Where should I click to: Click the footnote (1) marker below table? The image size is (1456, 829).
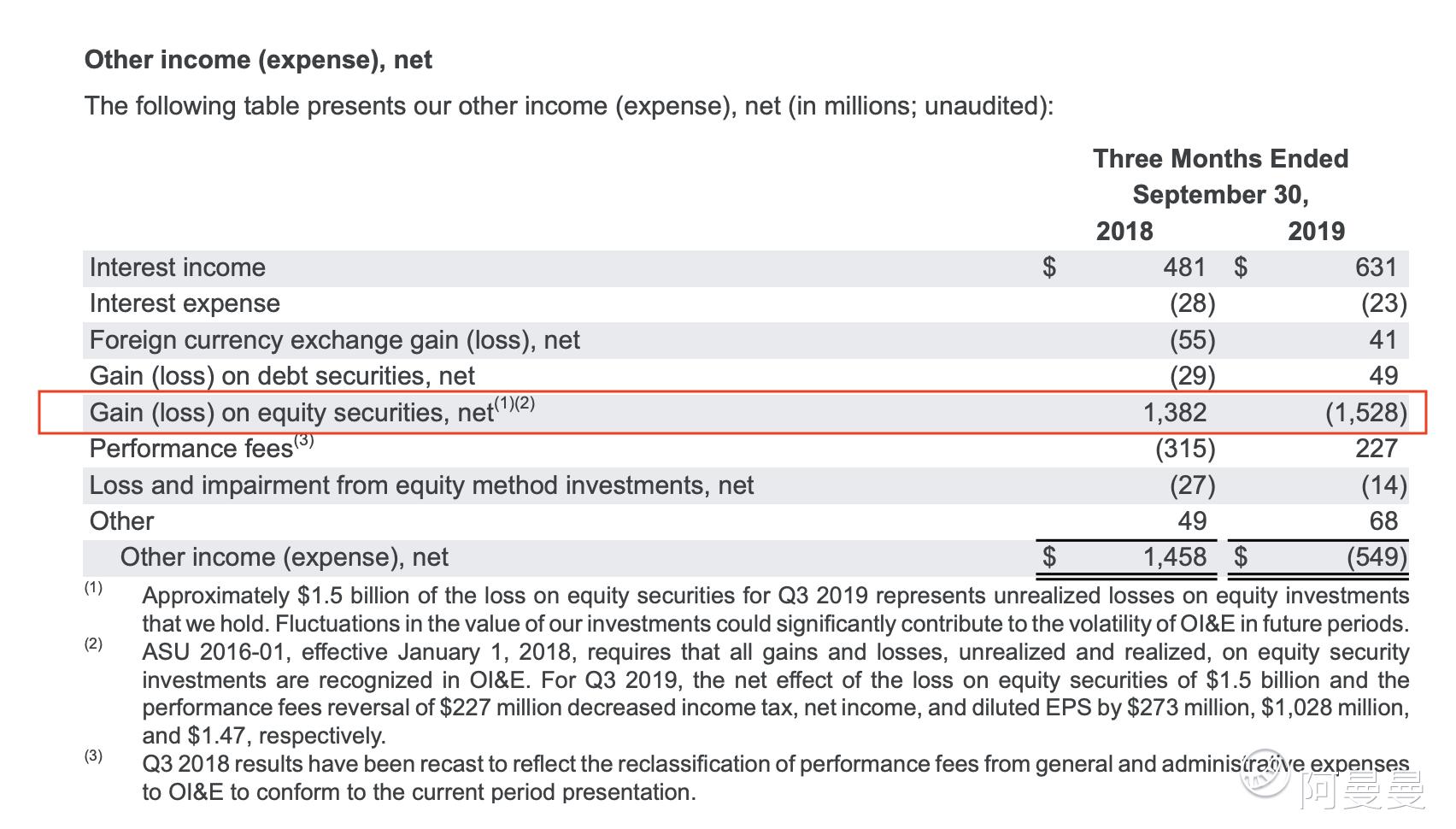(93, 587)
